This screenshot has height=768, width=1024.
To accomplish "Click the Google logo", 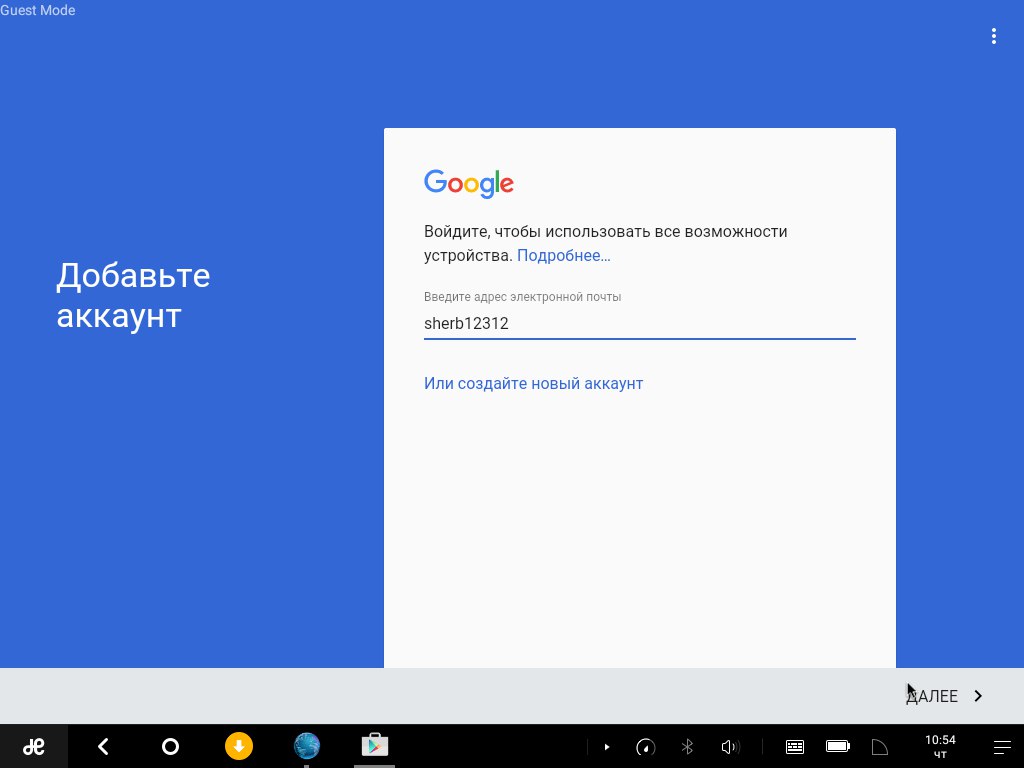I will click(468, 184).
